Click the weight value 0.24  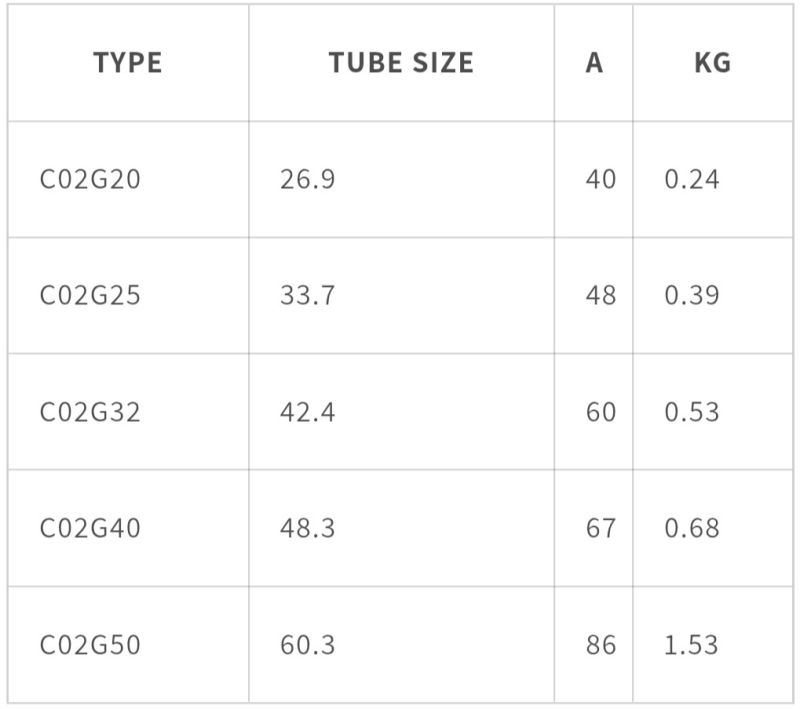(692, 180)
